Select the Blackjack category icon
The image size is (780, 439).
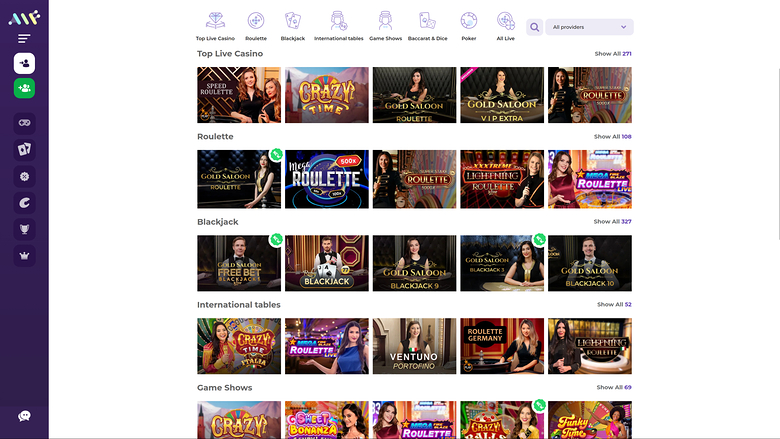coord(292,26)
